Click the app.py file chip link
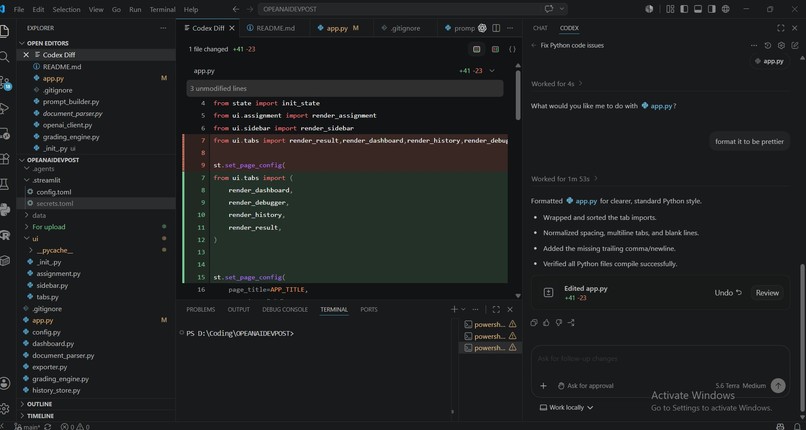The image size is (806, 430). coord(770,61)
